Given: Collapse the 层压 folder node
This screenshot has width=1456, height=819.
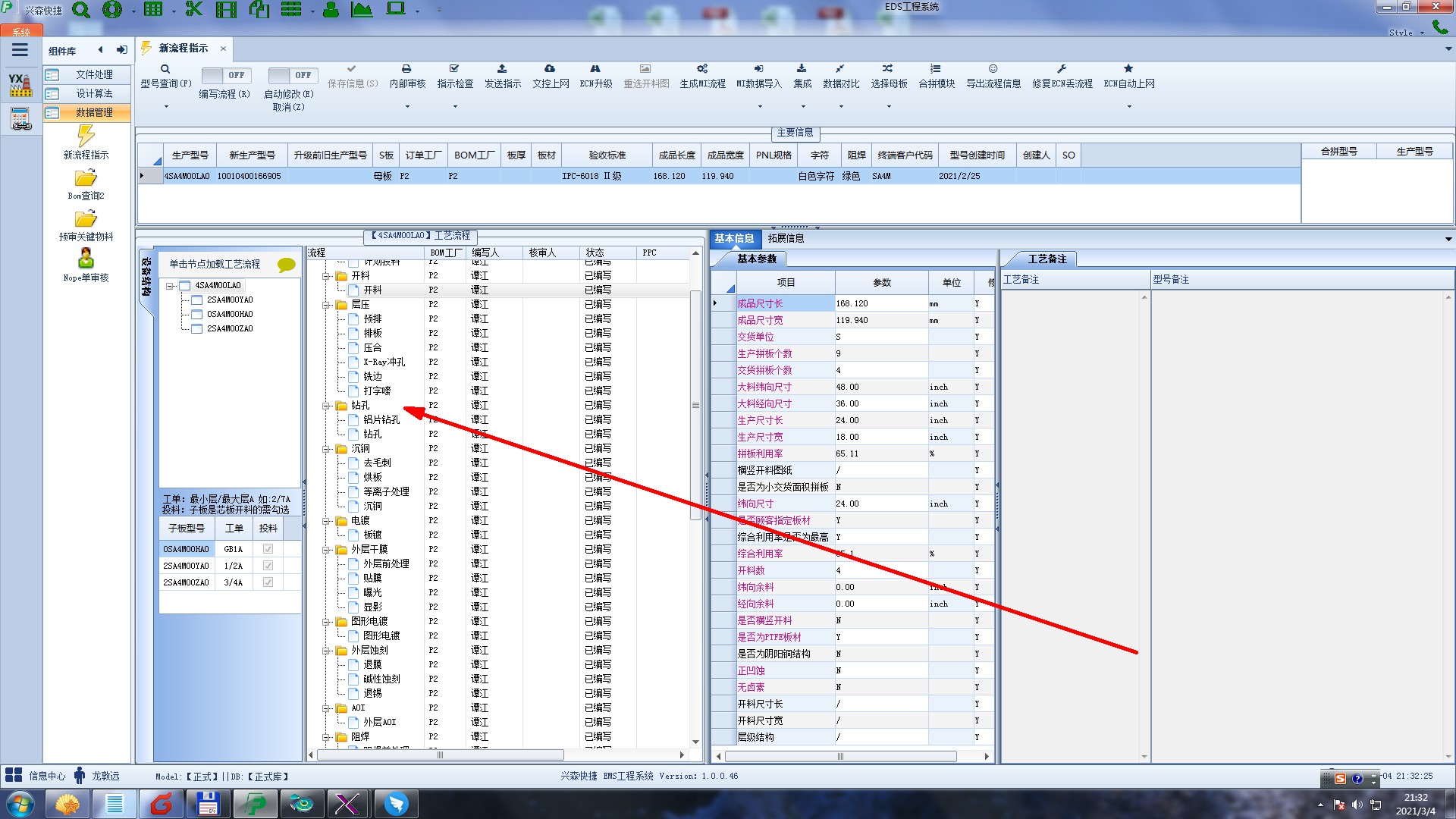Looking at the screenshot, I should tap(327, 305).
